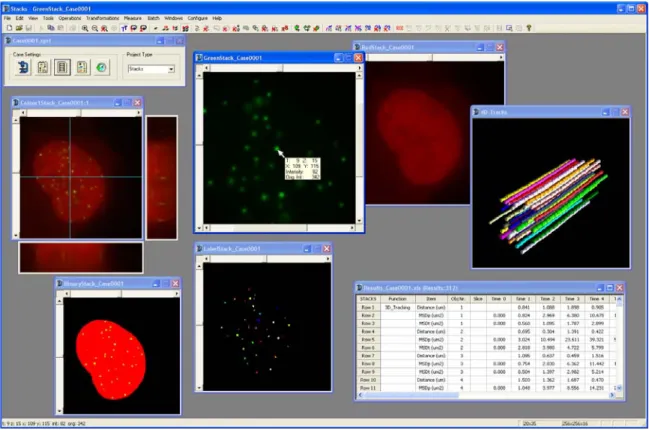Click the colored tracks image in 4D Tracks window
The height and width of the screenshot is (430, 649).
point(551,193)
